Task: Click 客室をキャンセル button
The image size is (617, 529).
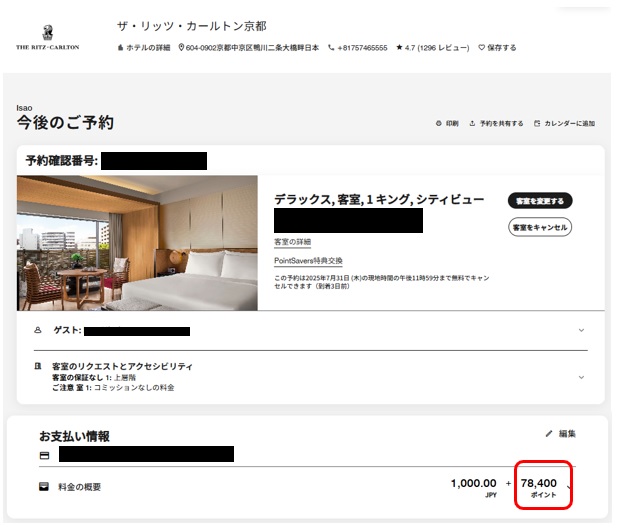Action: 540,227
